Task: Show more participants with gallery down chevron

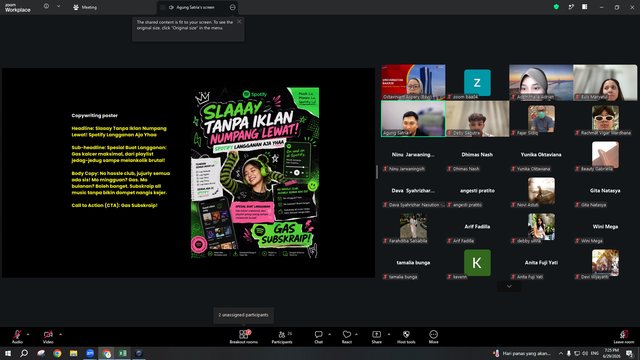Action: (509, 287)
